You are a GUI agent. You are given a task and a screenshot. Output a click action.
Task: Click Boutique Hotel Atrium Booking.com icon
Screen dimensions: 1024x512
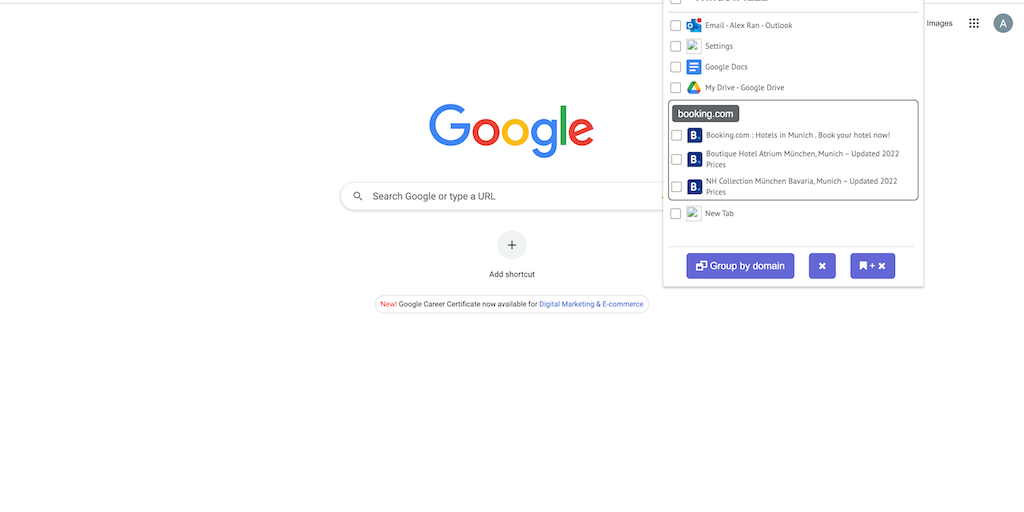coord(695,159)
